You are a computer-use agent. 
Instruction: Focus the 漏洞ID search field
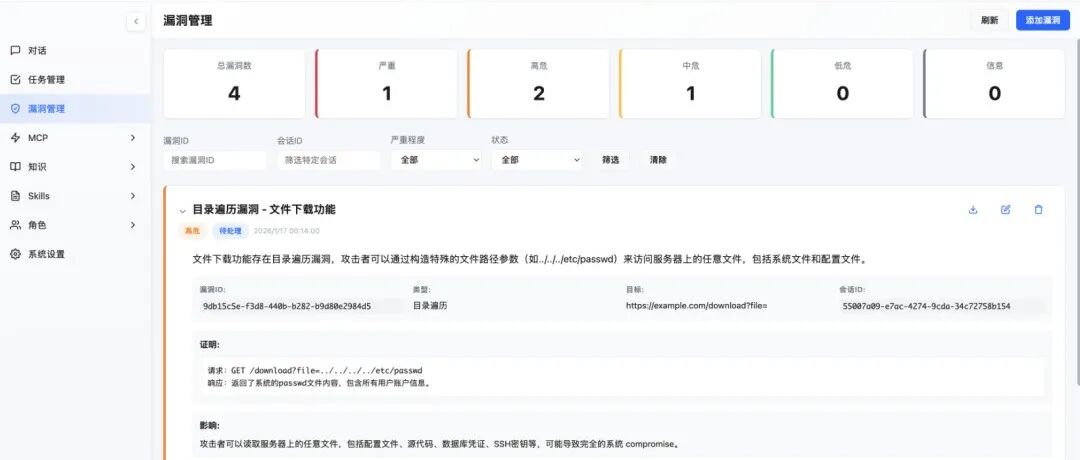(x=215, y=160)
